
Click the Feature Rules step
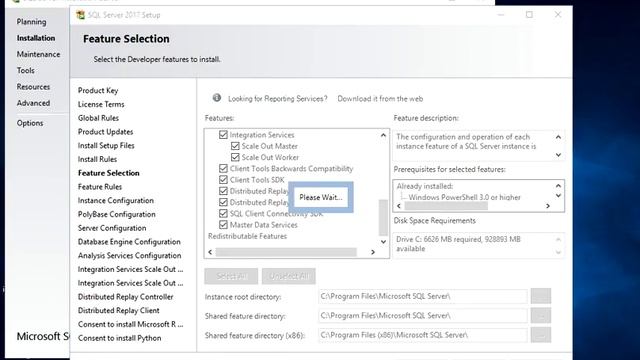click(100, 187)
